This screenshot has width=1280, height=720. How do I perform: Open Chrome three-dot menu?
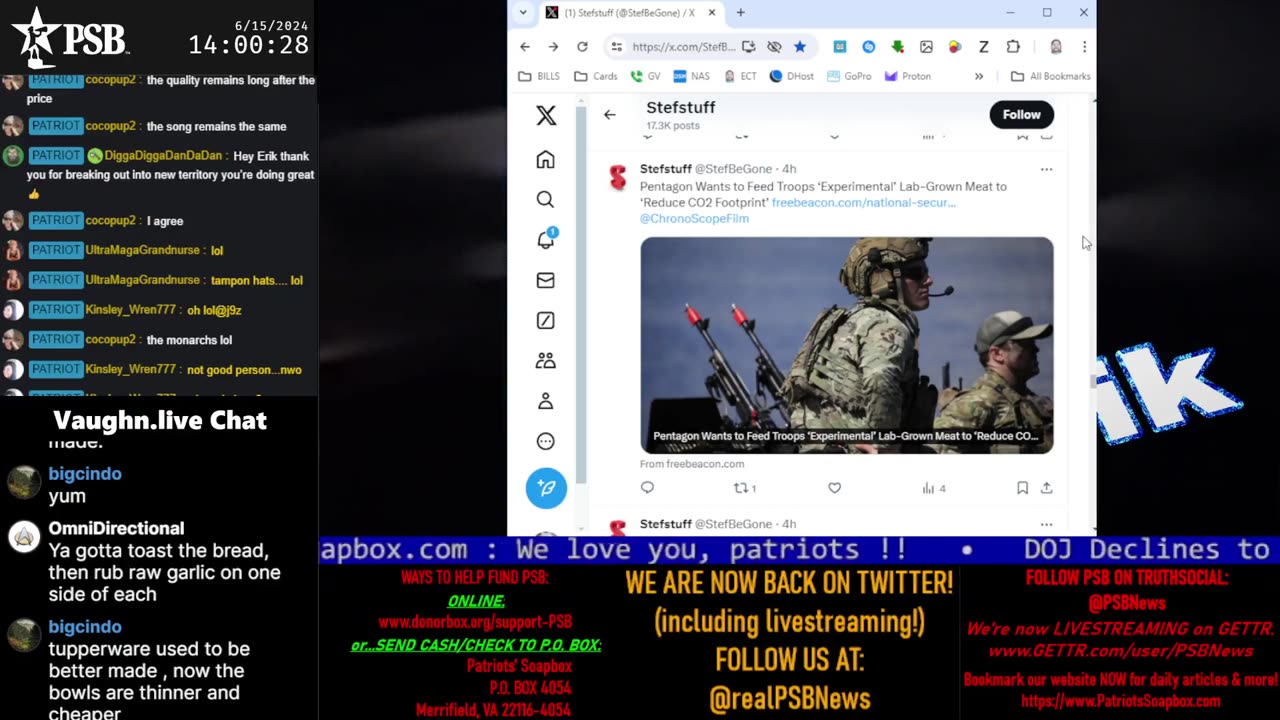(x=1084, y=47)
